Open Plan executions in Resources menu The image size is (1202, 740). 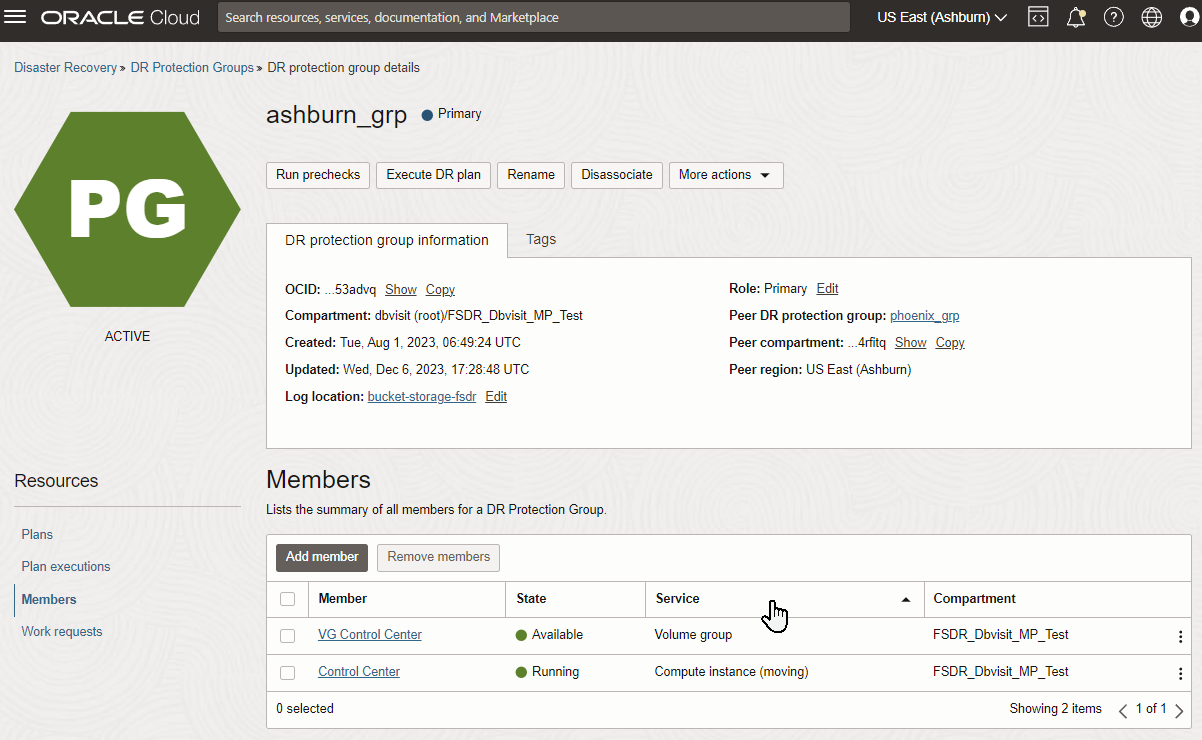pos(66,567)
